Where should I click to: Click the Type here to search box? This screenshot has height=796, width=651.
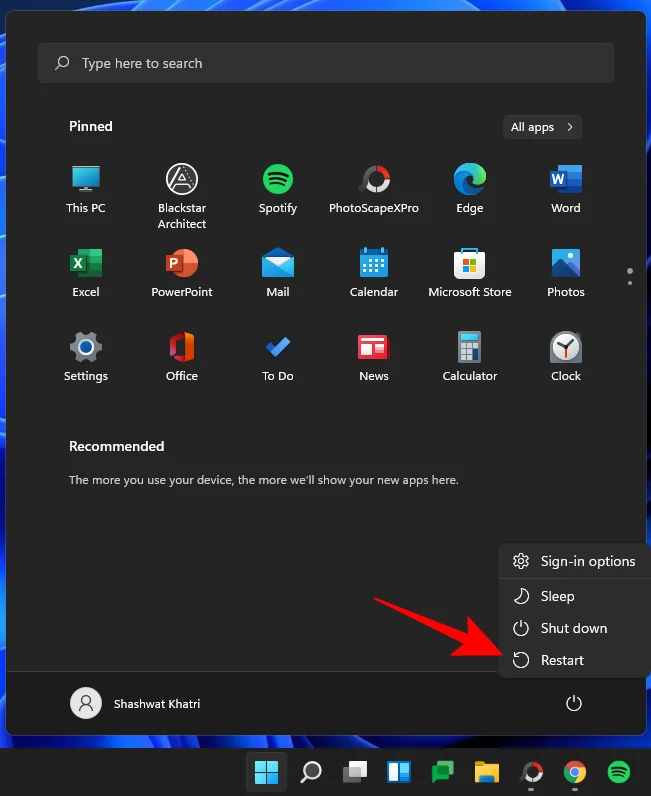pyautogui.click(x=326, y=63)
